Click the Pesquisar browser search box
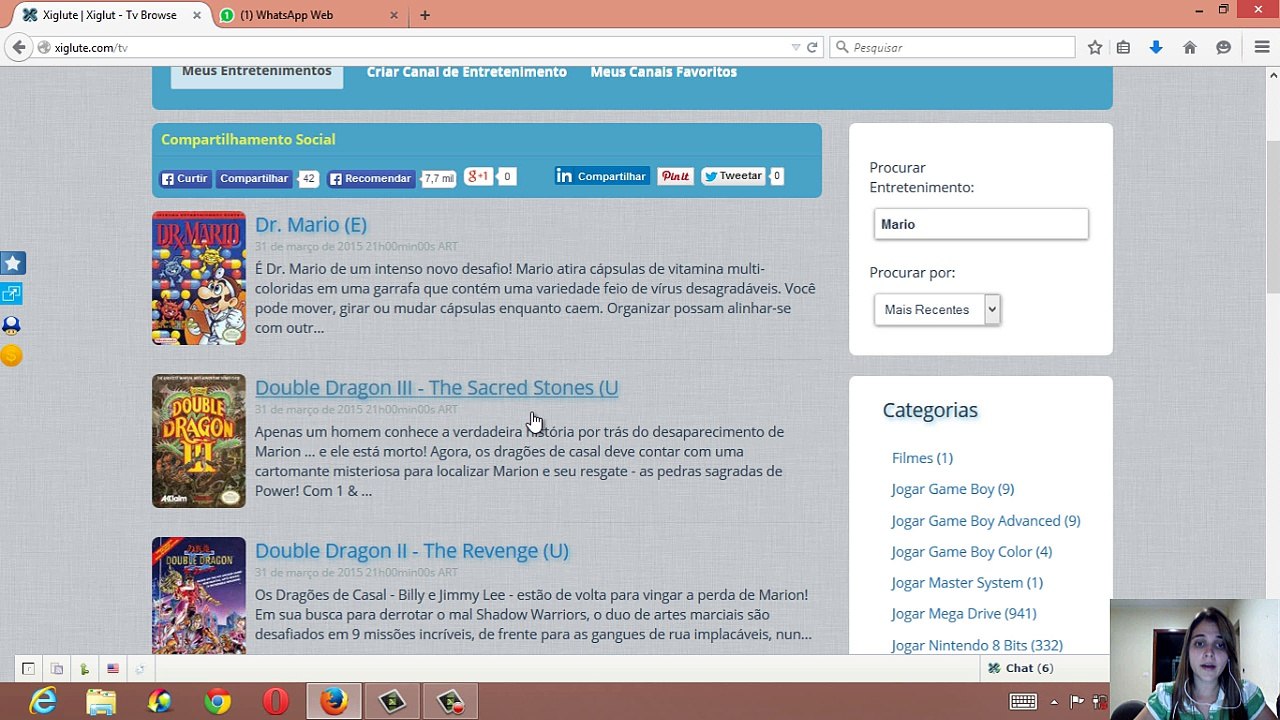 952,47
